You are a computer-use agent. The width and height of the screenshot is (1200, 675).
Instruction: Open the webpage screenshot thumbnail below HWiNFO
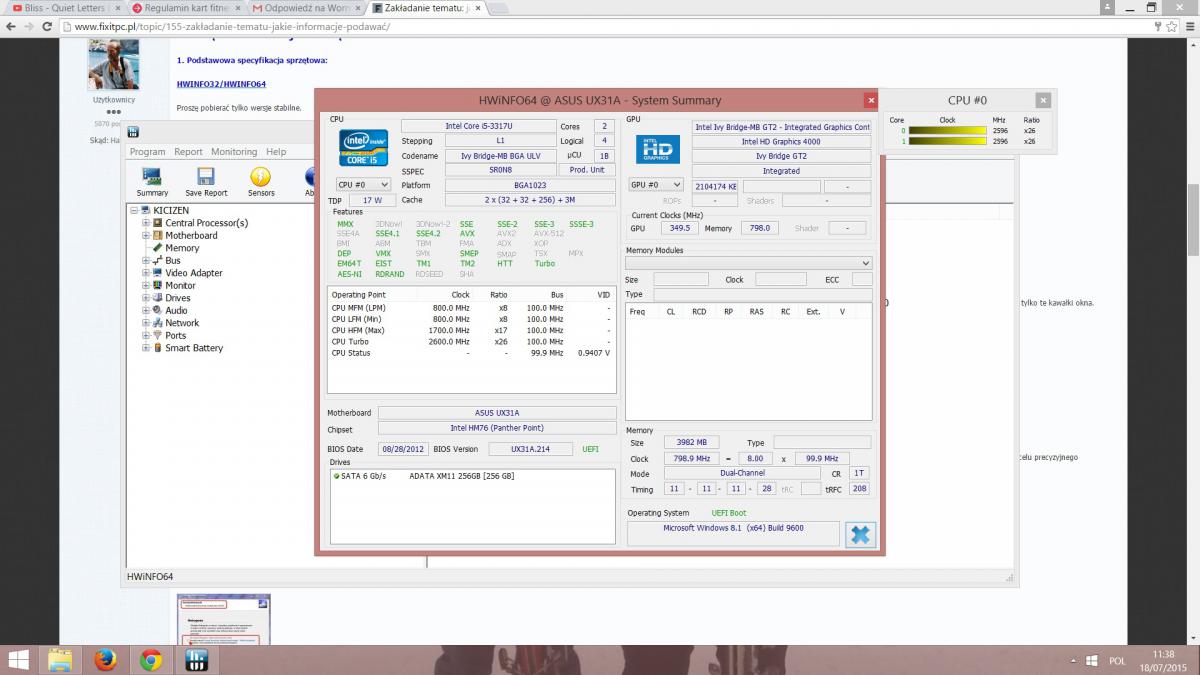click(223, 620)
